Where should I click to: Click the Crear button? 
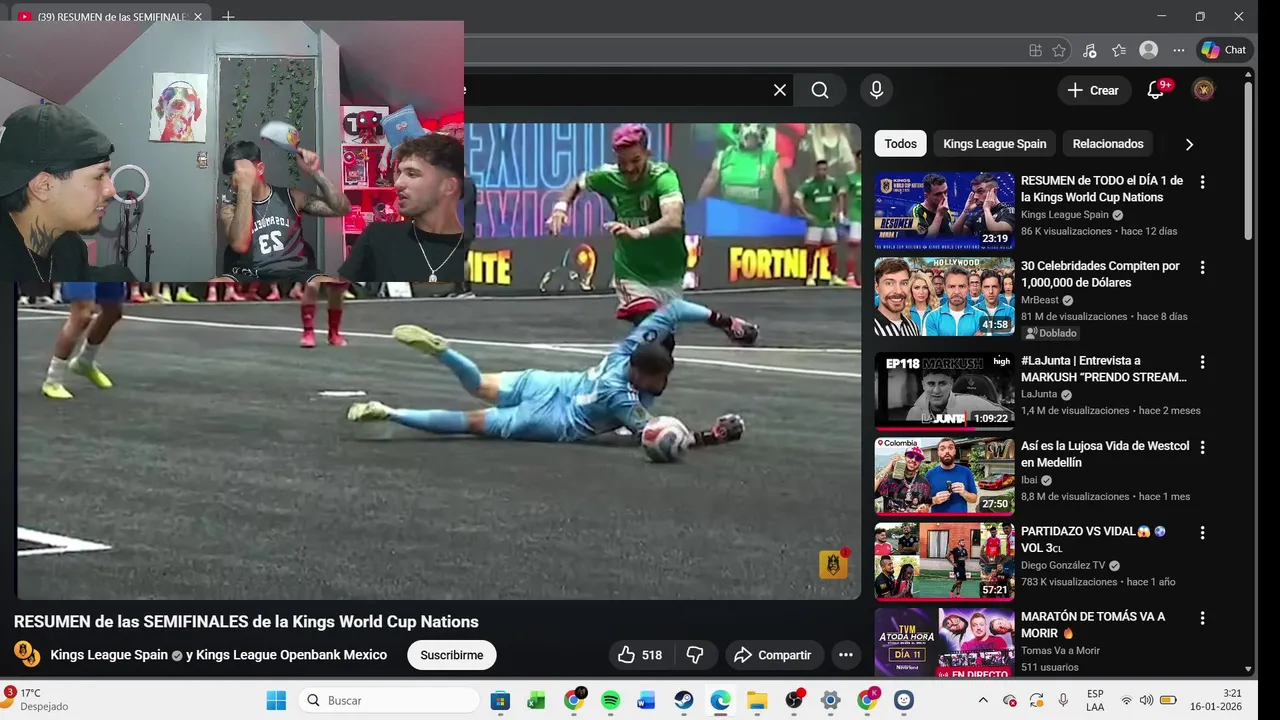[x=1094, y=90]
